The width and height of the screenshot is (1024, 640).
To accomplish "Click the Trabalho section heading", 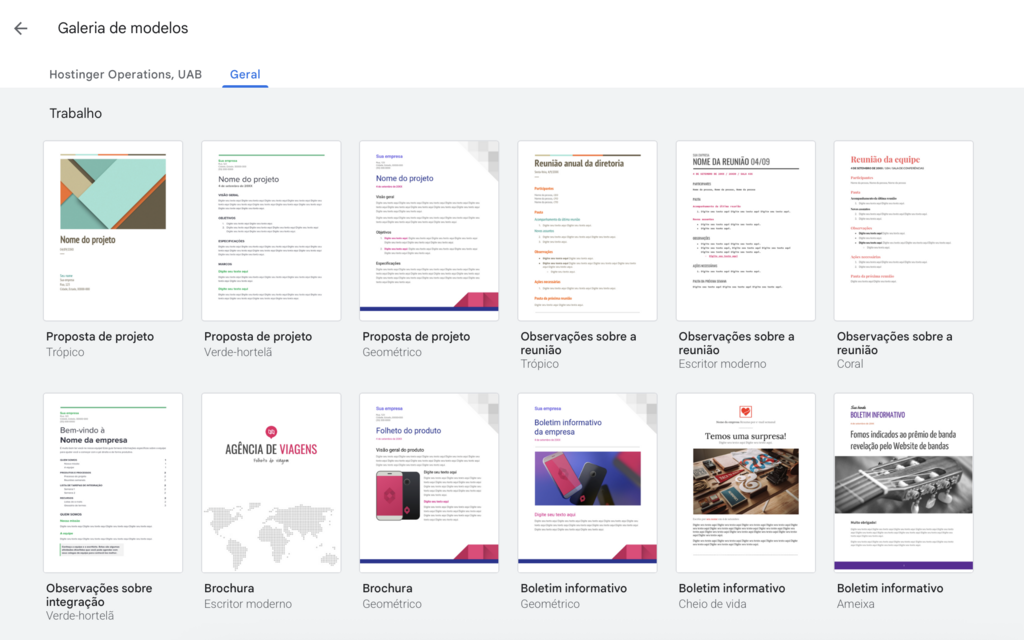I will click(x=74, y=113).
